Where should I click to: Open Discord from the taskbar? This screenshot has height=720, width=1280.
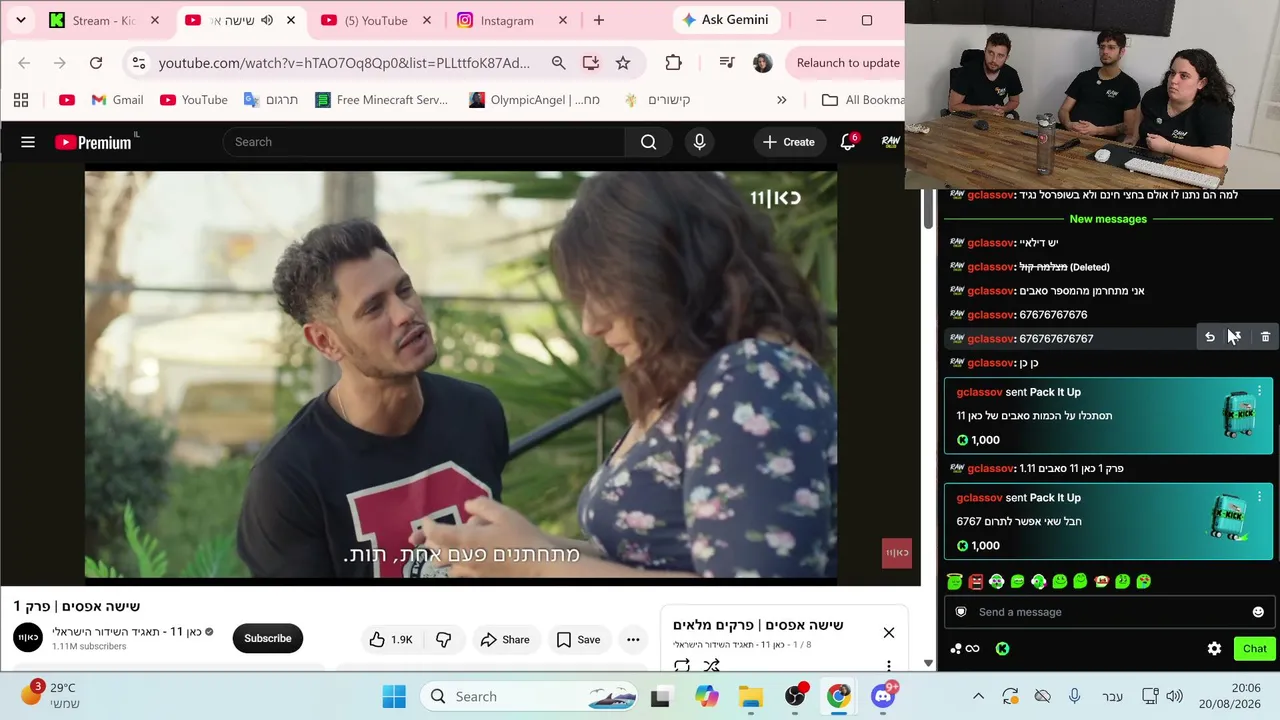(883, 697)
